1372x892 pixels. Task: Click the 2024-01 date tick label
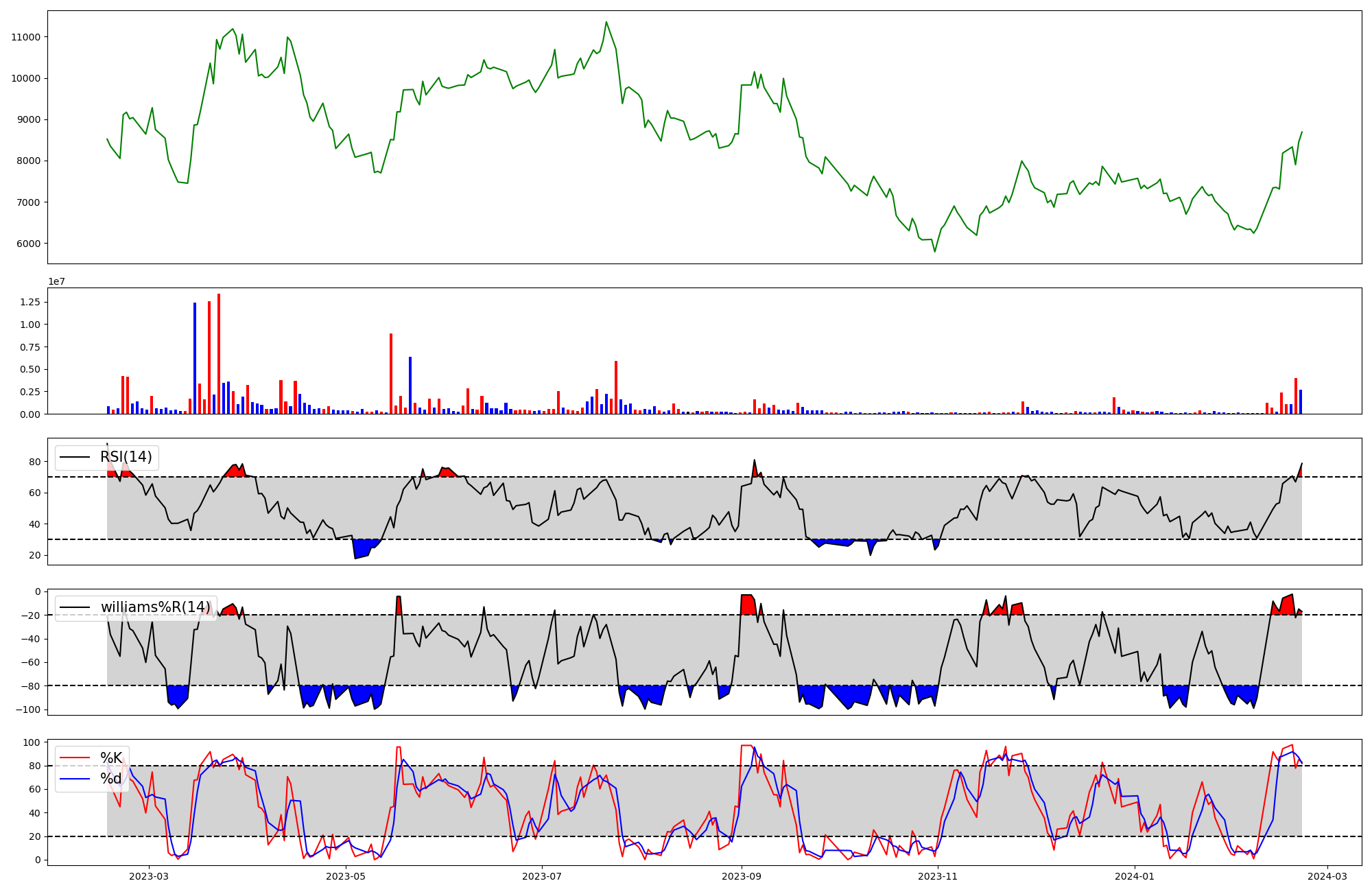[1135, 876]
